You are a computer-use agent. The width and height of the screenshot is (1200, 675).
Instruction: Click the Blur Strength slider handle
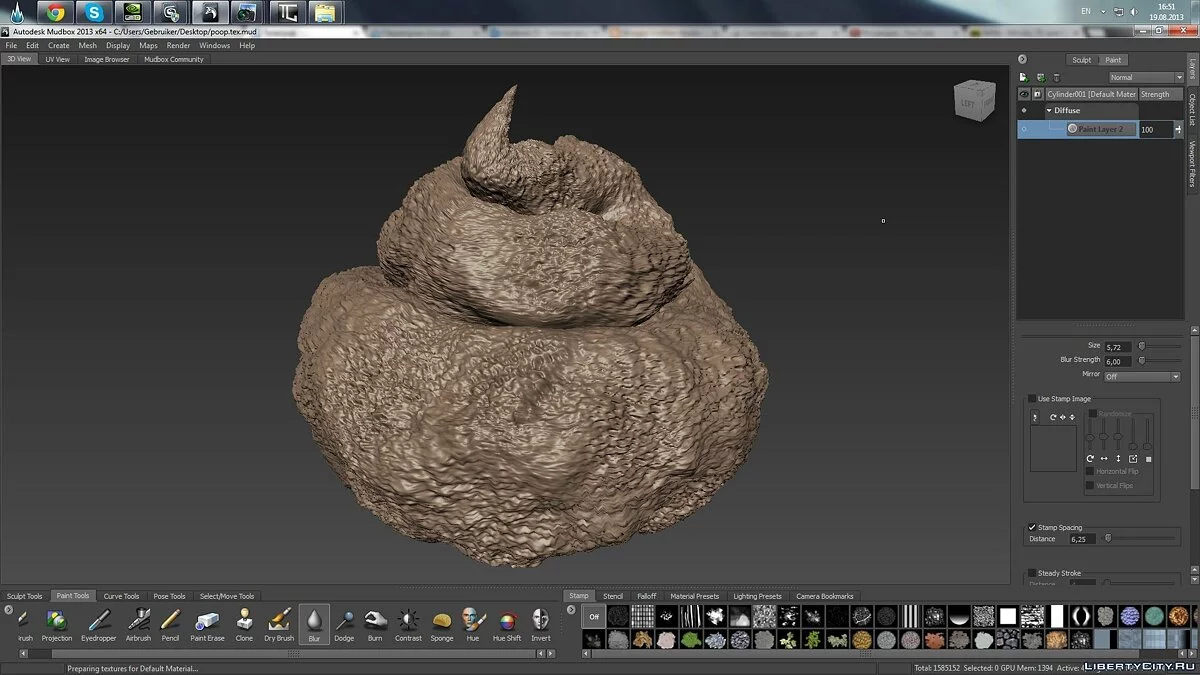click(1142, 360)
